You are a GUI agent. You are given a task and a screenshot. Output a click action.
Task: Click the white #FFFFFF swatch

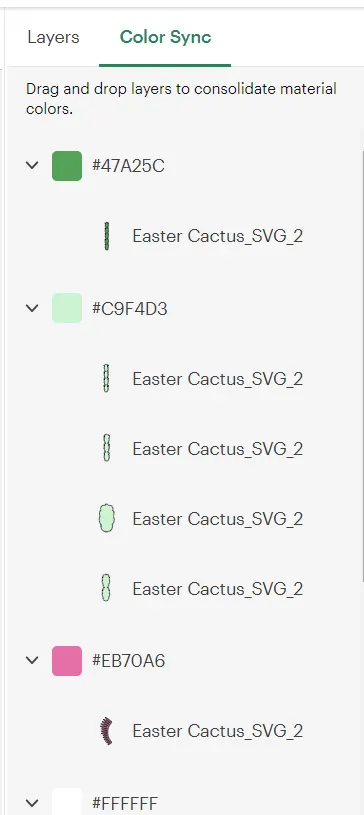(67, 801)
